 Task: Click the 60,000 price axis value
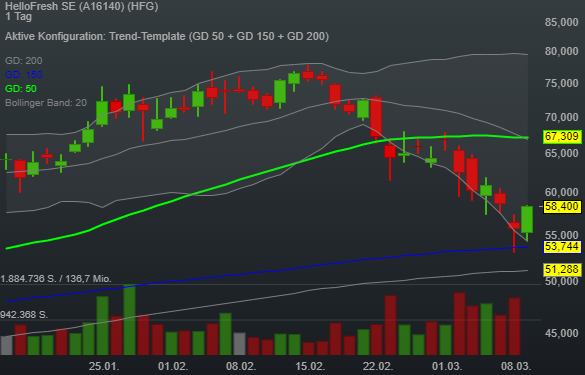(x=561, y=193)
